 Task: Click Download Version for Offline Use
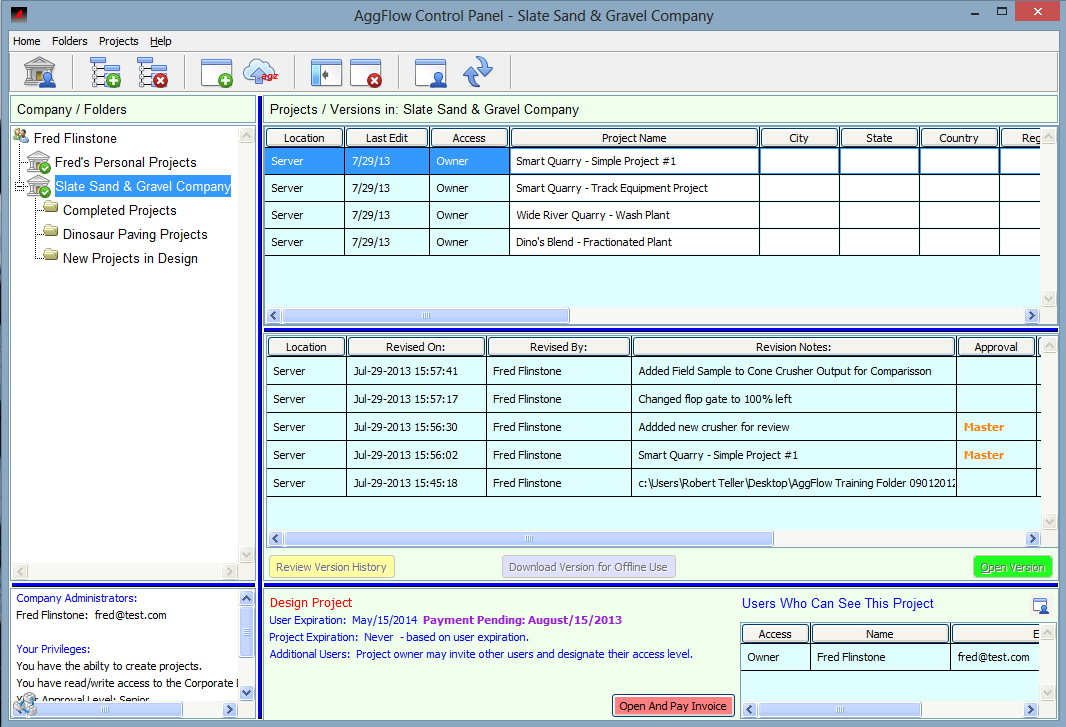(588, 567)
